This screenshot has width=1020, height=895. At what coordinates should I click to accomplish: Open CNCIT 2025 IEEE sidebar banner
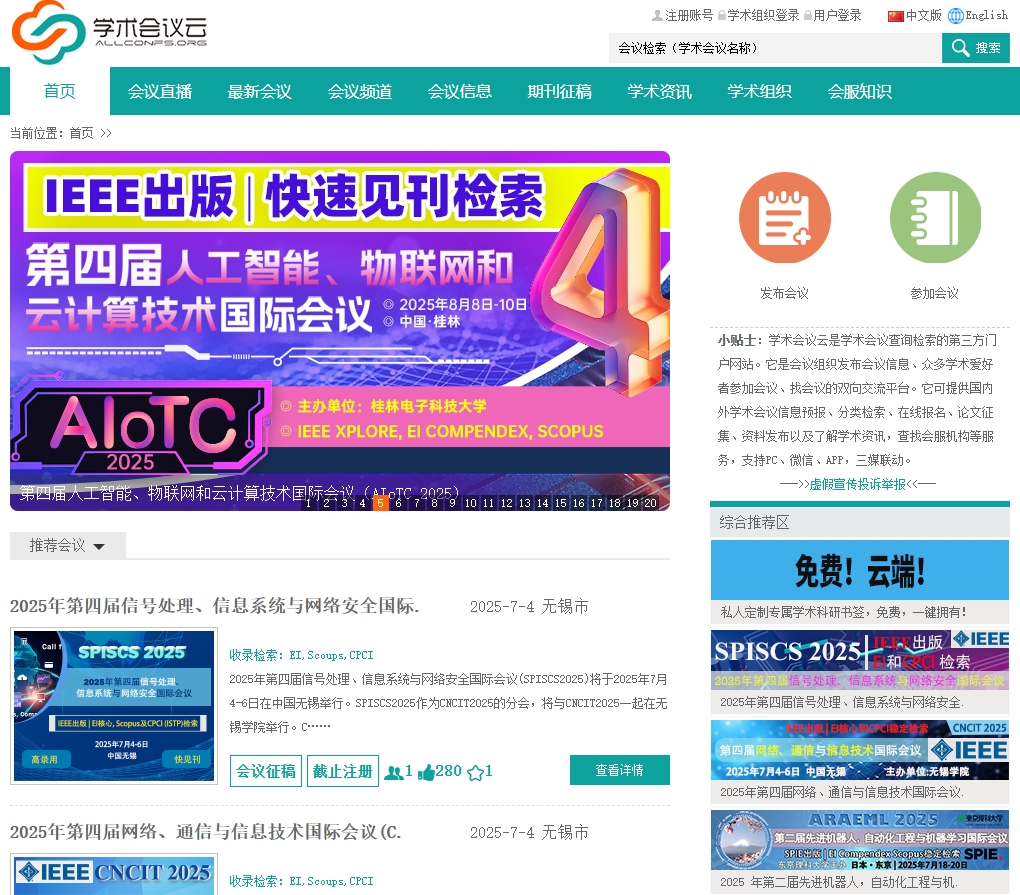(860, 749)
